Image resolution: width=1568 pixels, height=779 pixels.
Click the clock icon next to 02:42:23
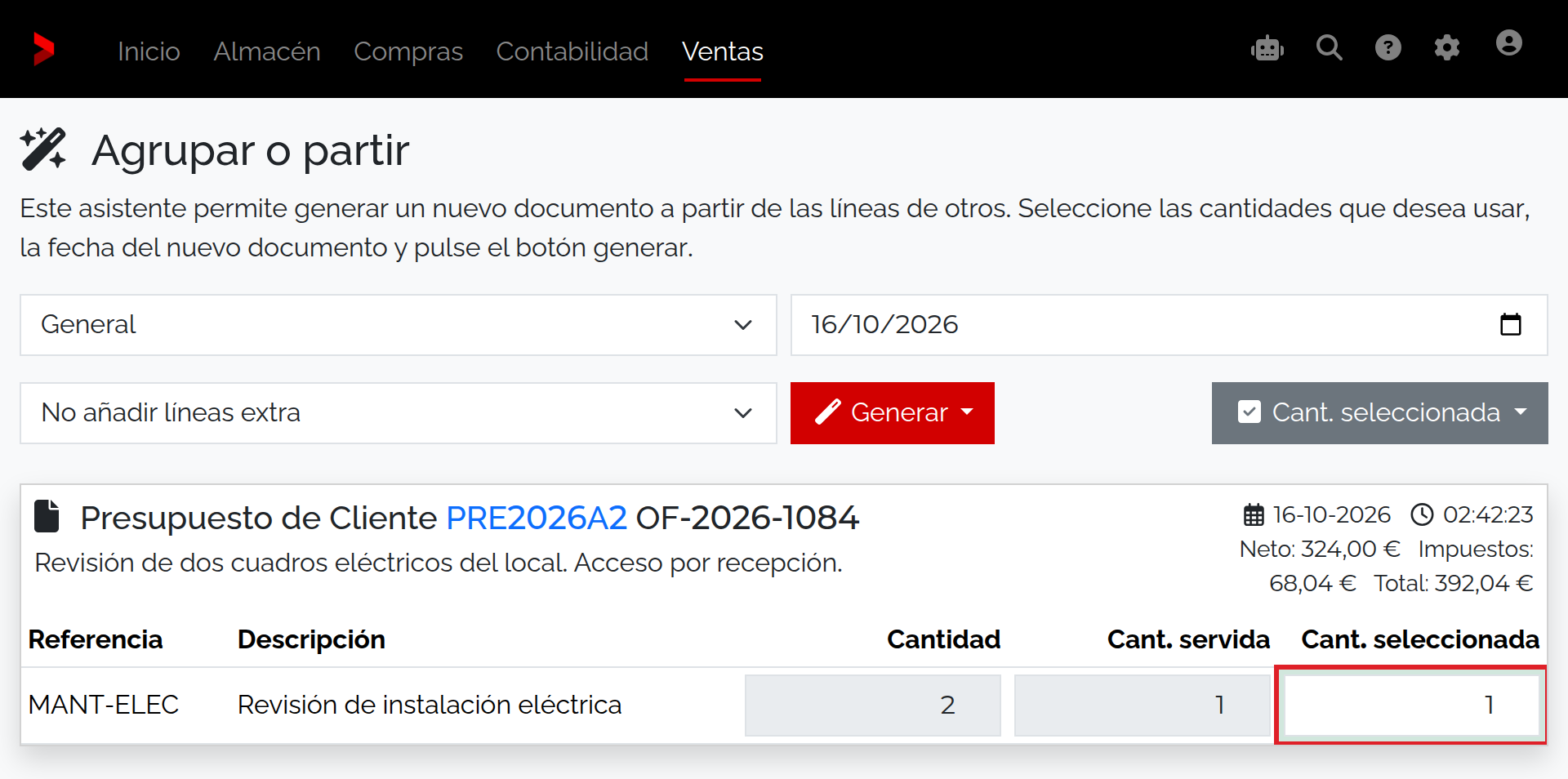click(x=1423, y=514)
